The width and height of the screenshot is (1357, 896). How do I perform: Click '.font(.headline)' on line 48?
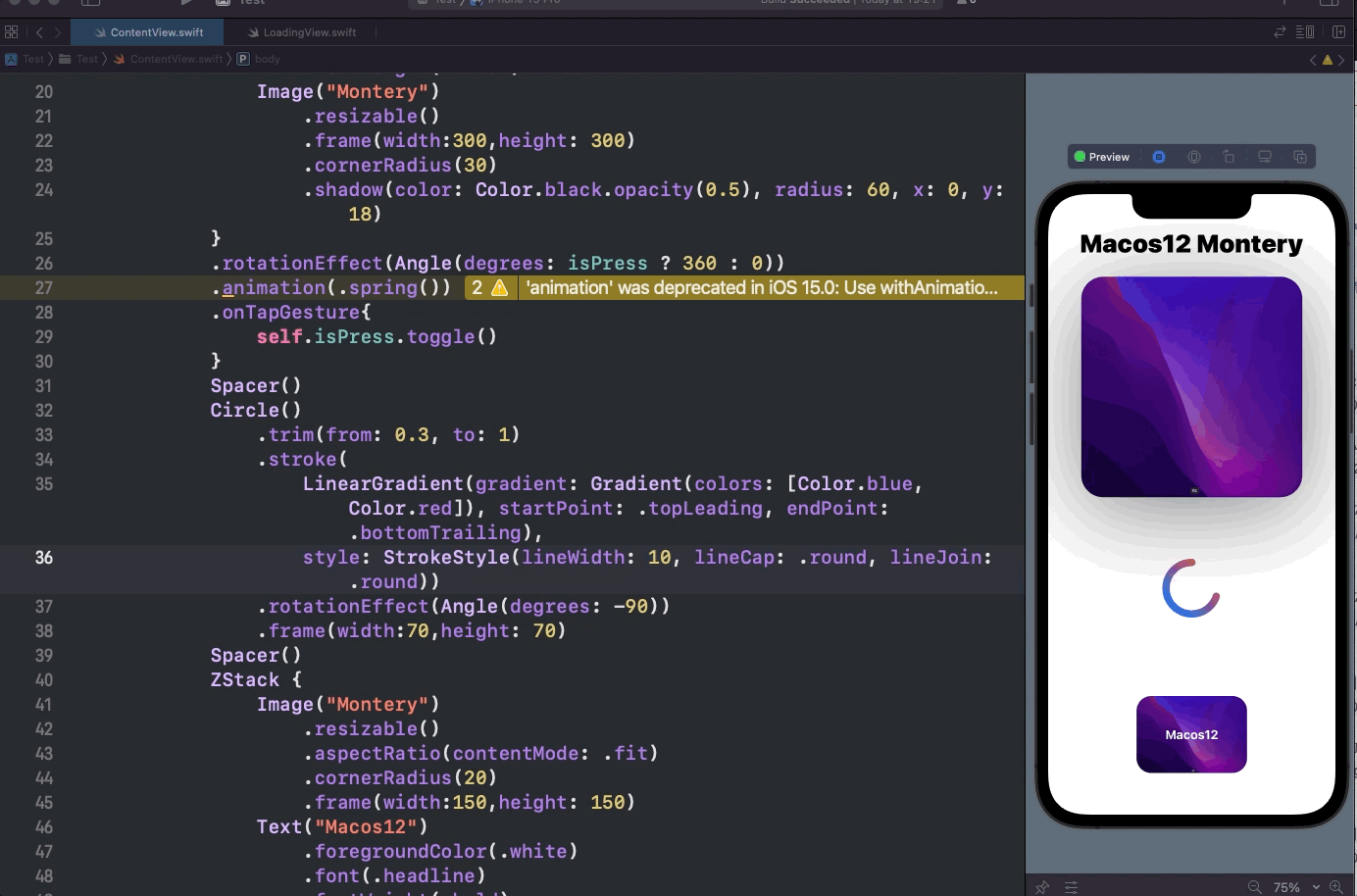[x=394, y=875]
